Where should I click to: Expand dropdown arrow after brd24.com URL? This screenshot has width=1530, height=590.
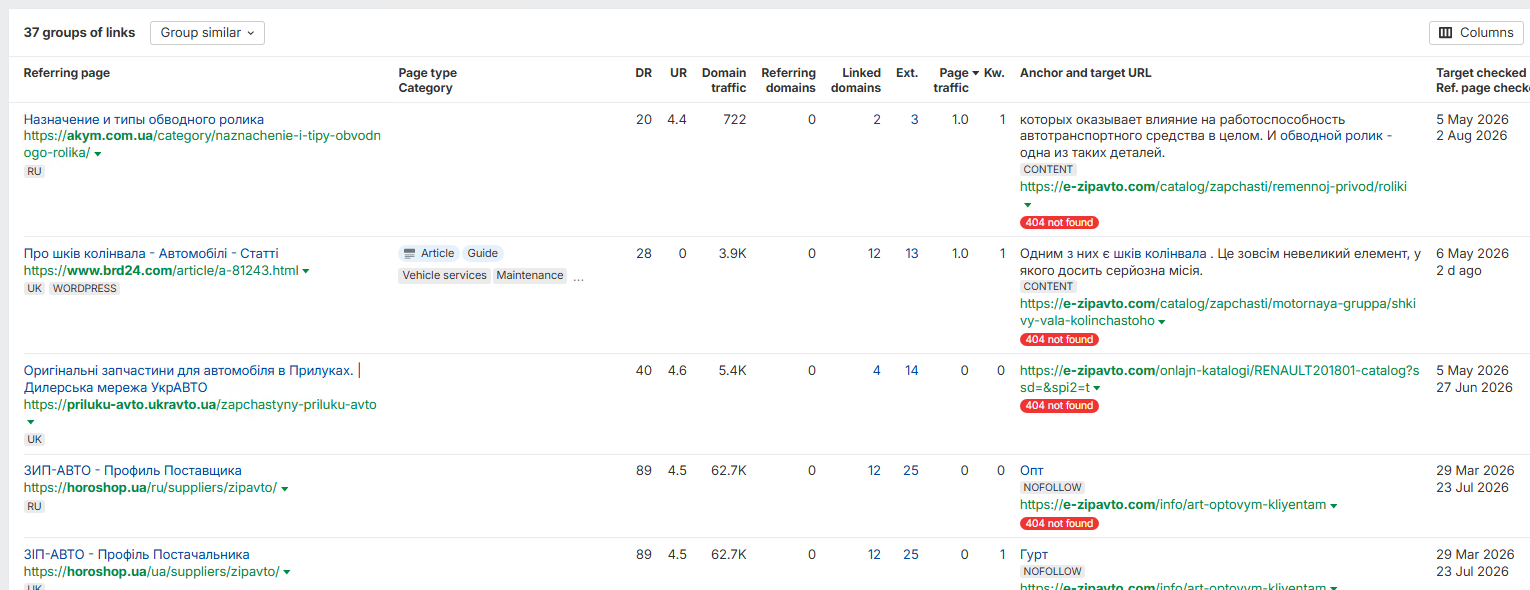[306, 272]
